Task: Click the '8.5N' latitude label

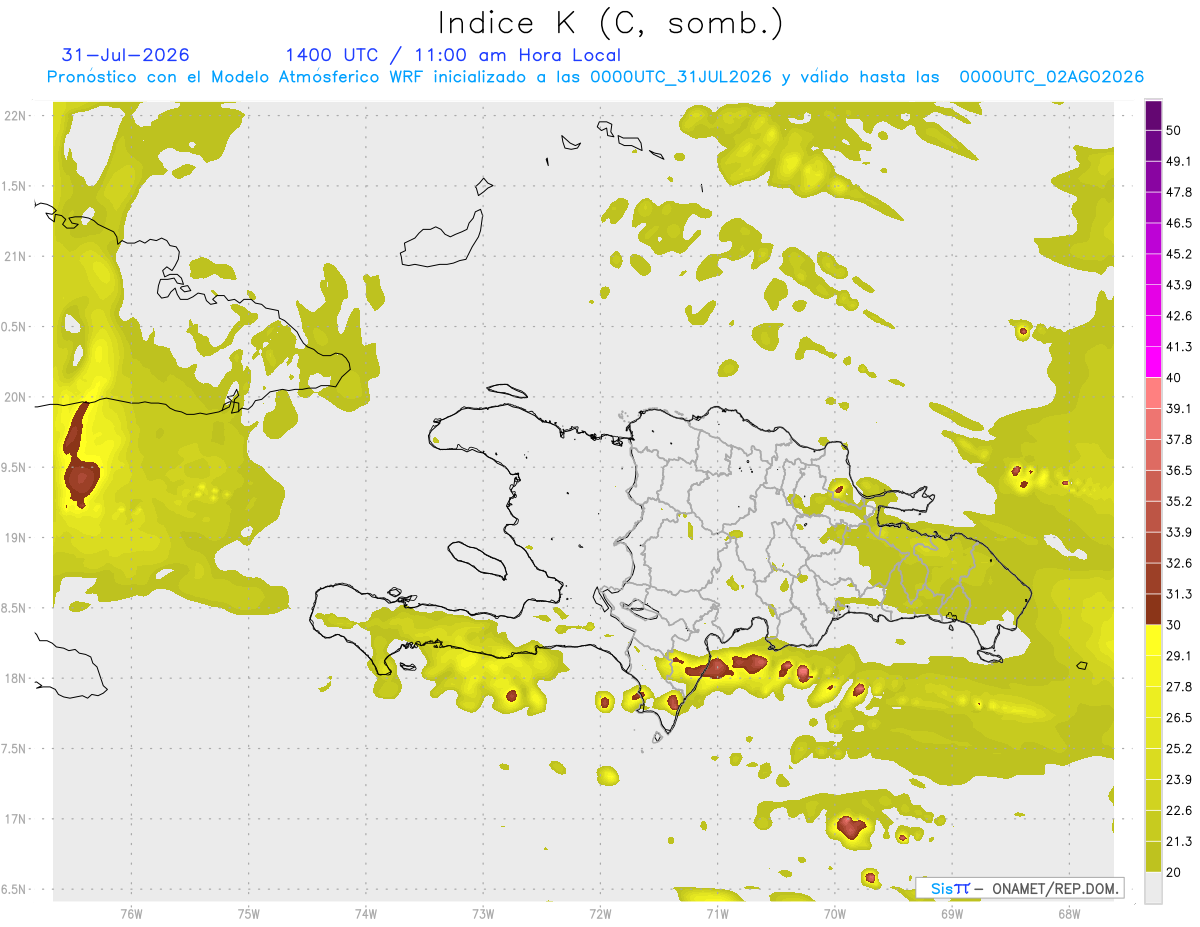Action: click(13, 608)
